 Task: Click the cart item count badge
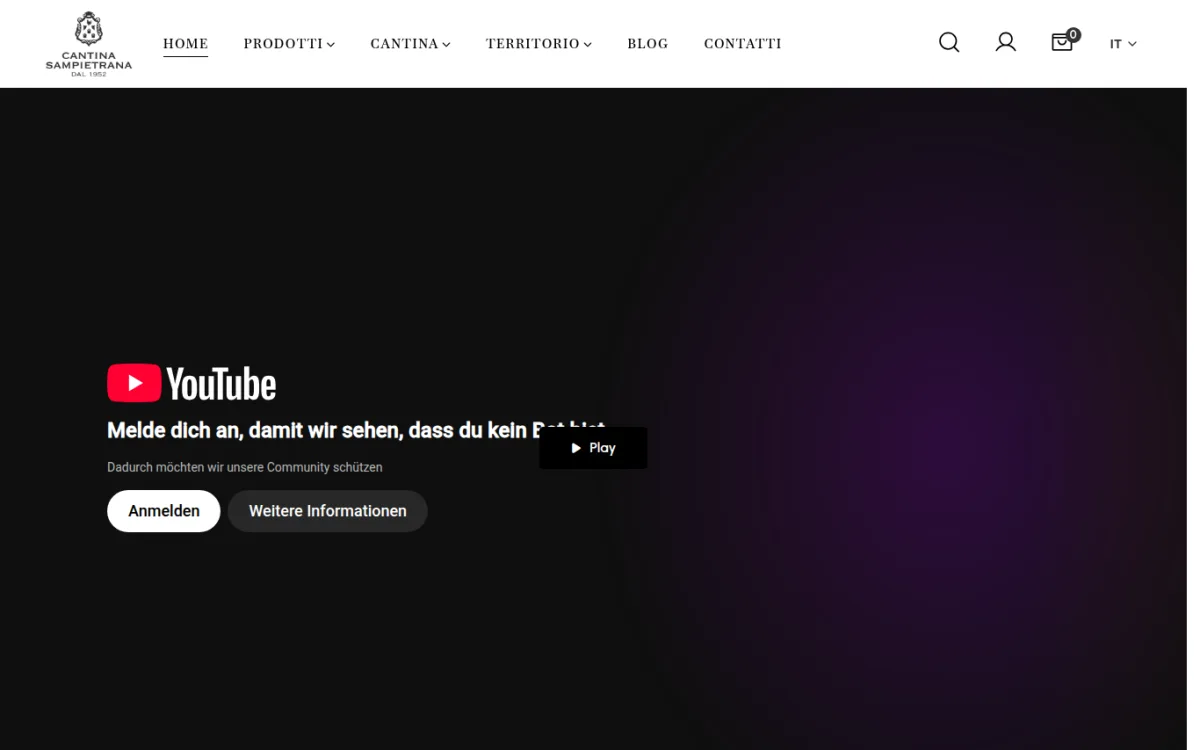point(1073,35)
